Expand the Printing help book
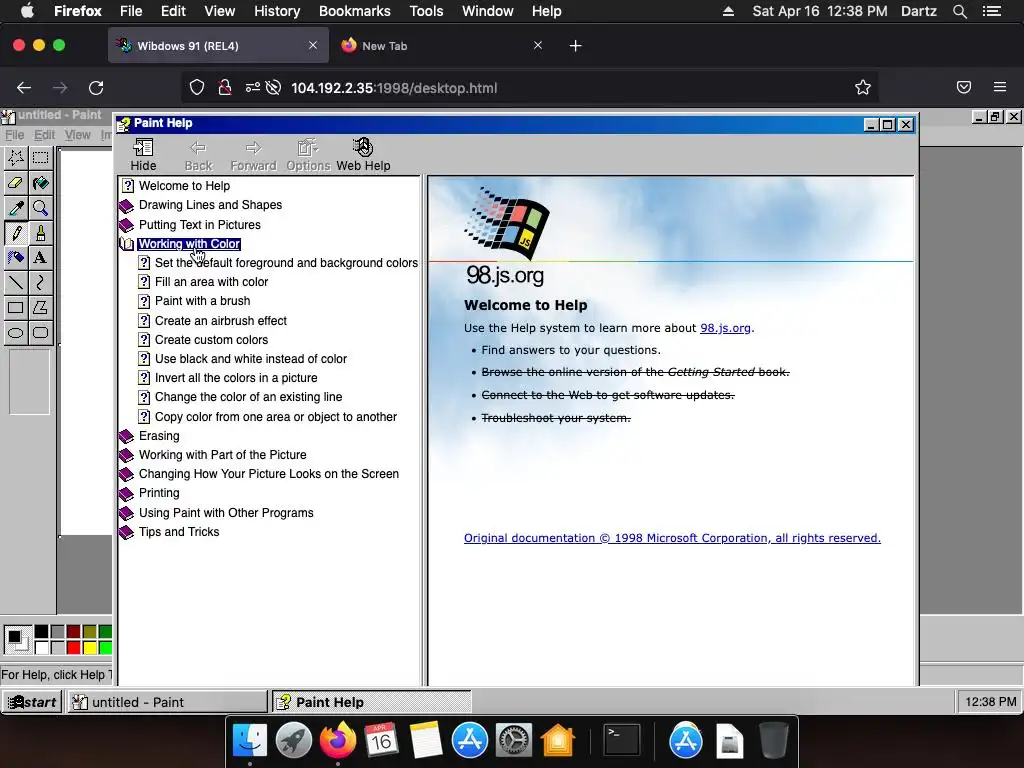 click(159, 493)
